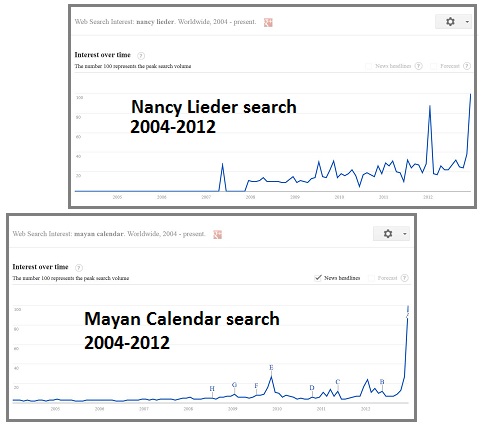Expand dropdown arrow next to bottom gear
The image size is (483, 426).
coord(405,234)
